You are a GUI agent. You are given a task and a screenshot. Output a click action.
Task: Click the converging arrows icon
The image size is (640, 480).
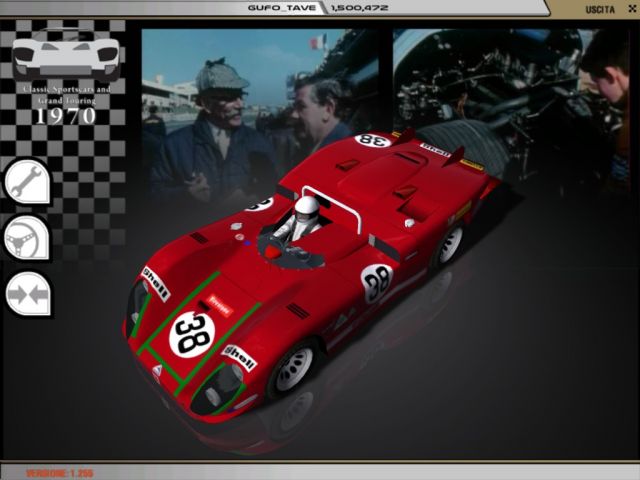coord(28,294)
